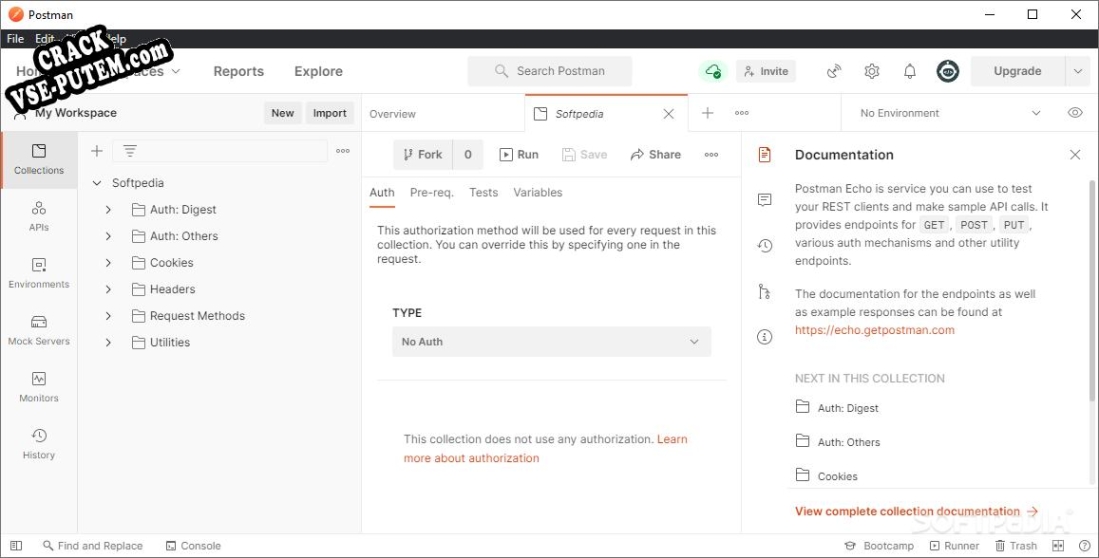1099x558 pixels.
Task: Open the Monitors sidebar section
Action: point(39,386)
